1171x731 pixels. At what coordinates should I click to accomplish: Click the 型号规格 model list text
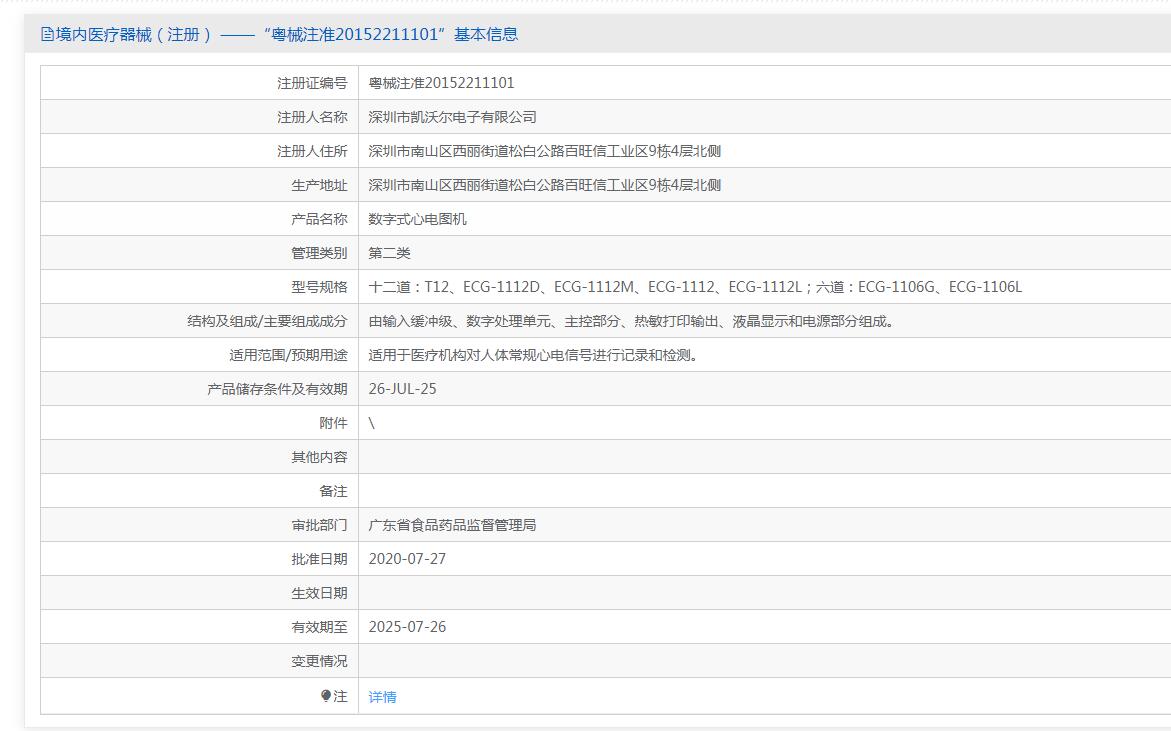pyautogui.click(x=695, y=287)
